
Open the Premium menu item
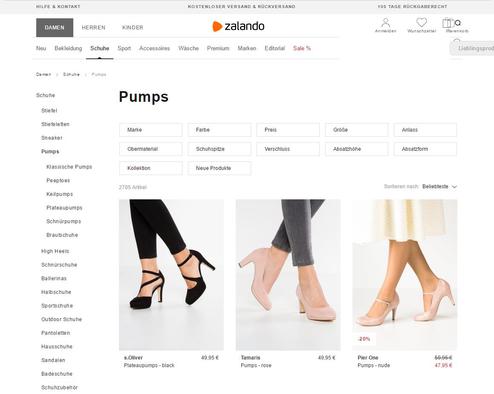[x=218, y=48]
